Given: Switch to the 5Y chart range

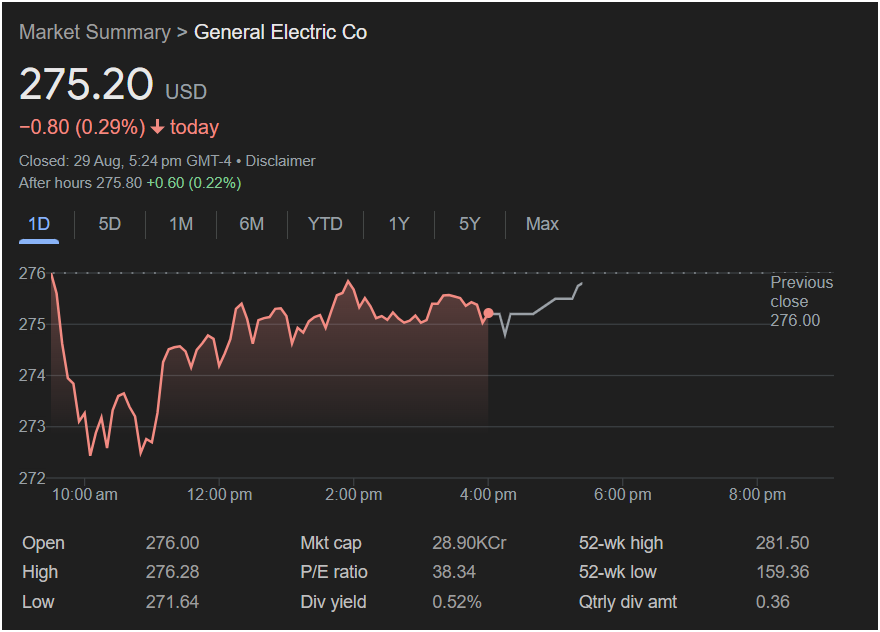Looking at the screenshot, I should pos(470,224).
